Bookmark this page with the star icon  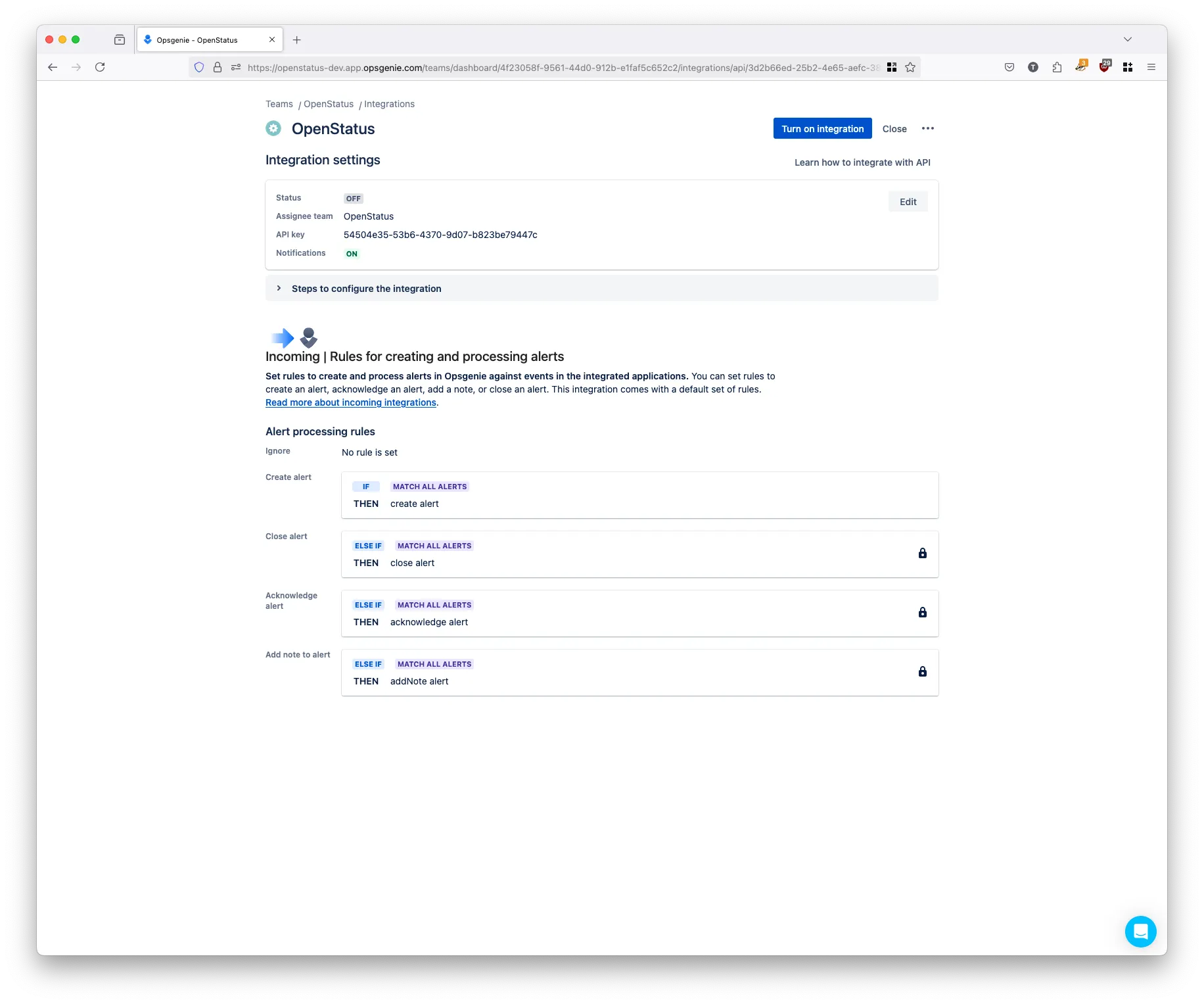pyautogui.click(x=910, y=66)
